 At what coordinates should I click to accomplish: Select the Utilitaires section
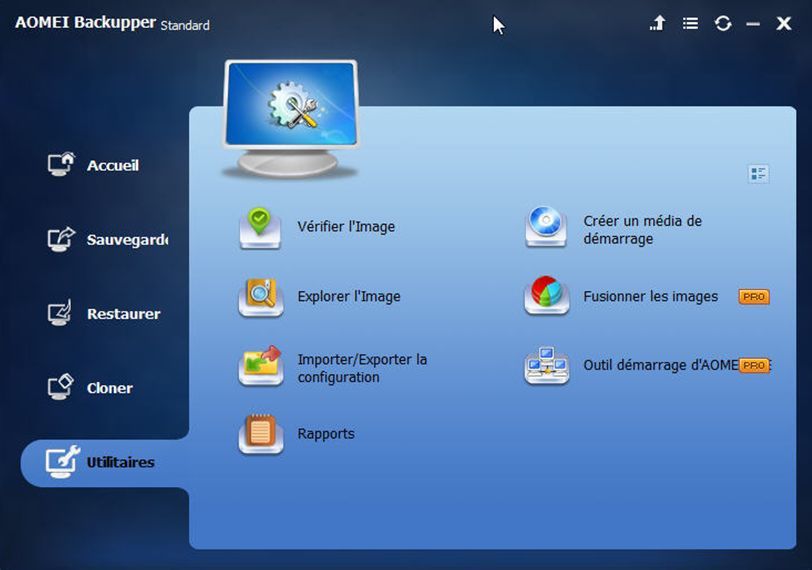pyautogui.click(x=105, y=463)
